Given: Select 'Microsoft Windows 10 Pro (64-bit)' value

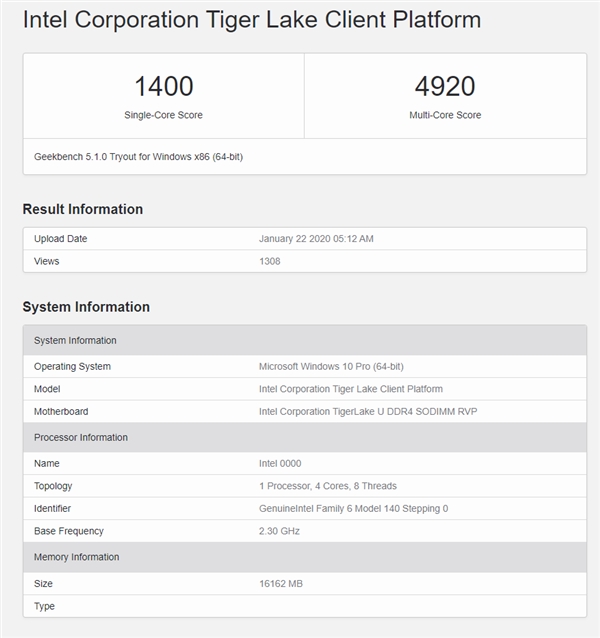Looking at the screenshot, I should point(331,367).
